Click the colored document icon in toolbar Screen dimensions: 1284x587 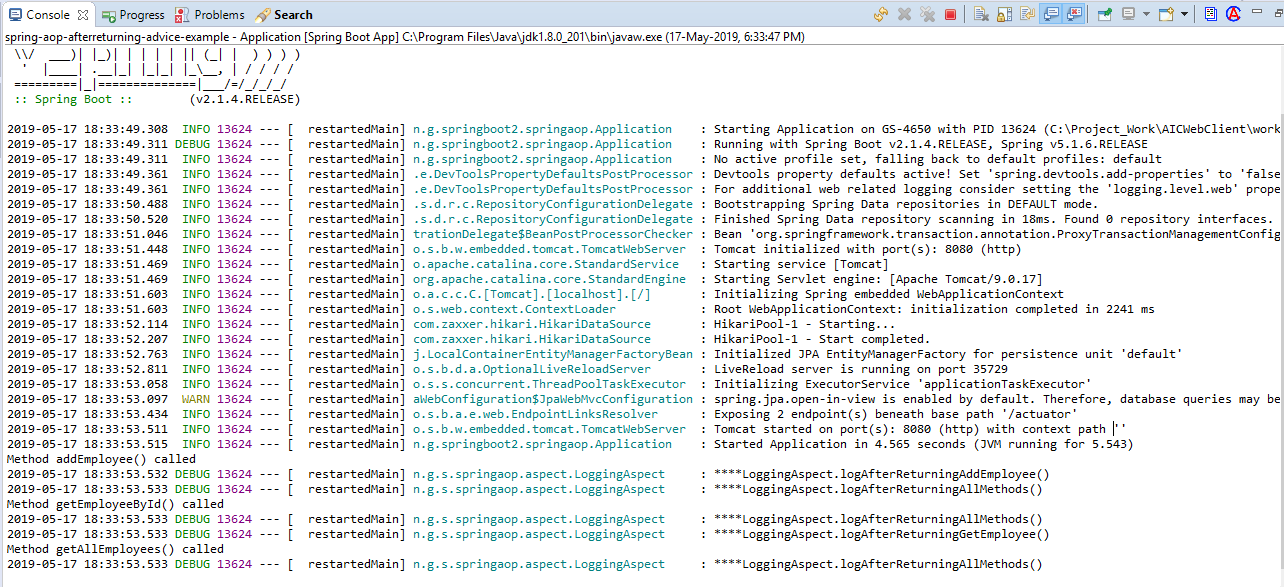(1210, 14)
